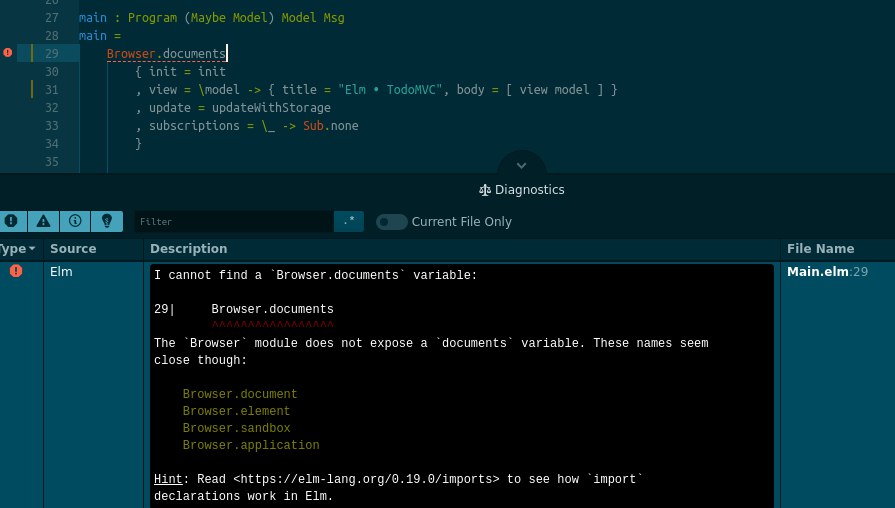Click red error icon in Elm diagnostics row

pyautogui.click(x=16, y=271)
